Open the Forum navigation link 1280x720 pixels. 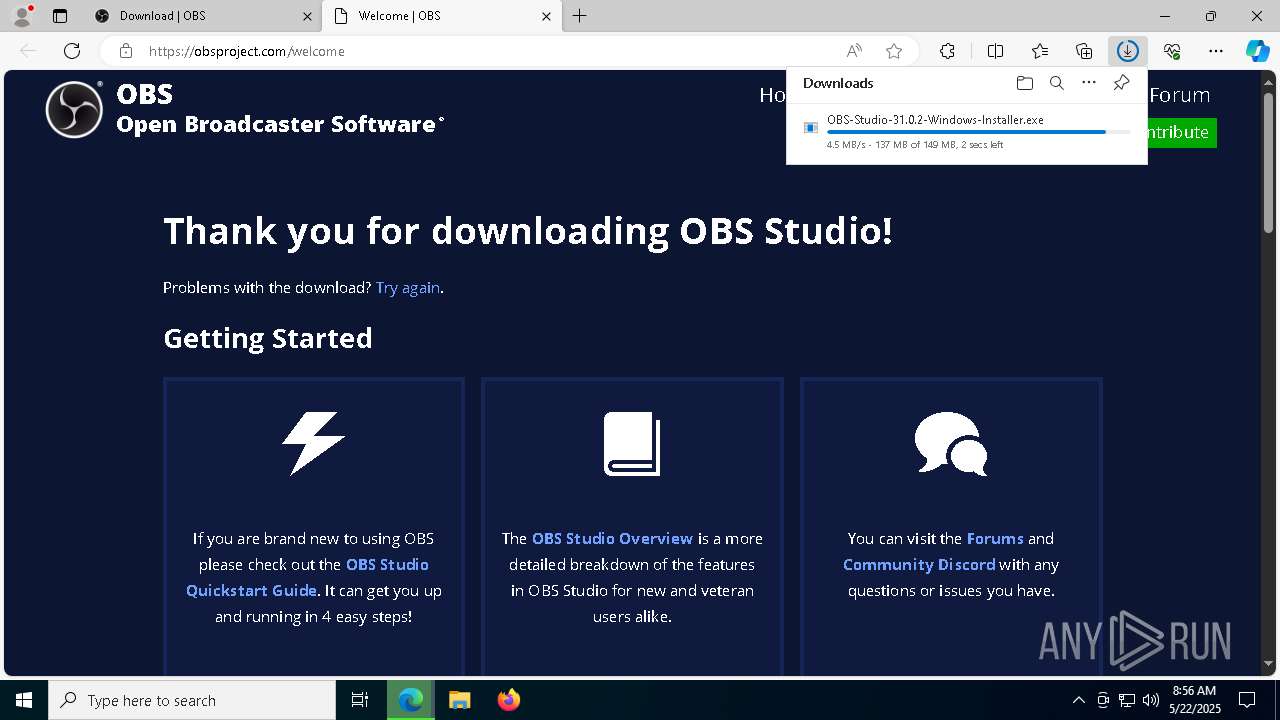click(1179, 95)
